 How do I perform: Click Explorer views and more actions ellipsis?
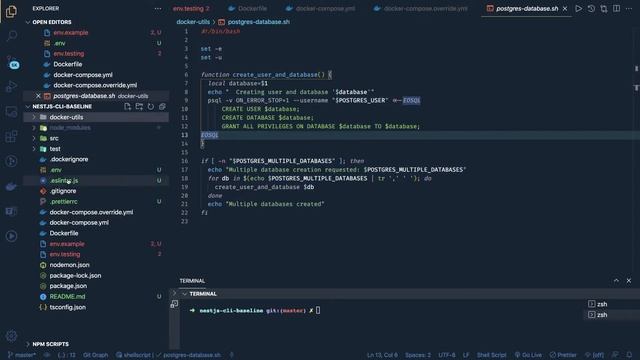[158, 9]
